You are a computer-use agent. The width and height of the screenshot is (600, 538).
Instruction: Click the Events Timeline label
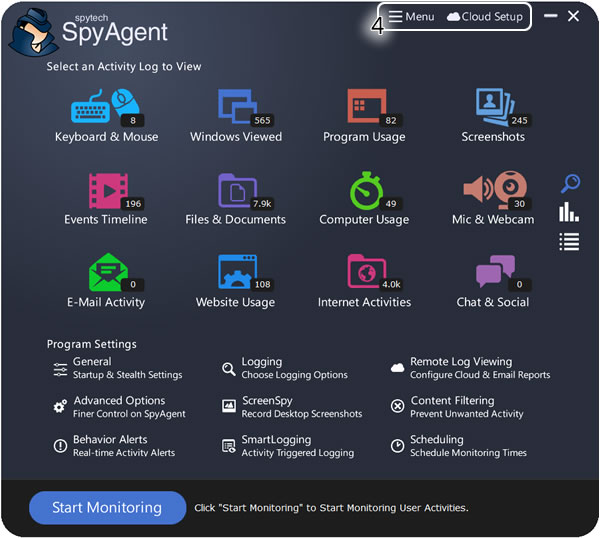(106, 220)
